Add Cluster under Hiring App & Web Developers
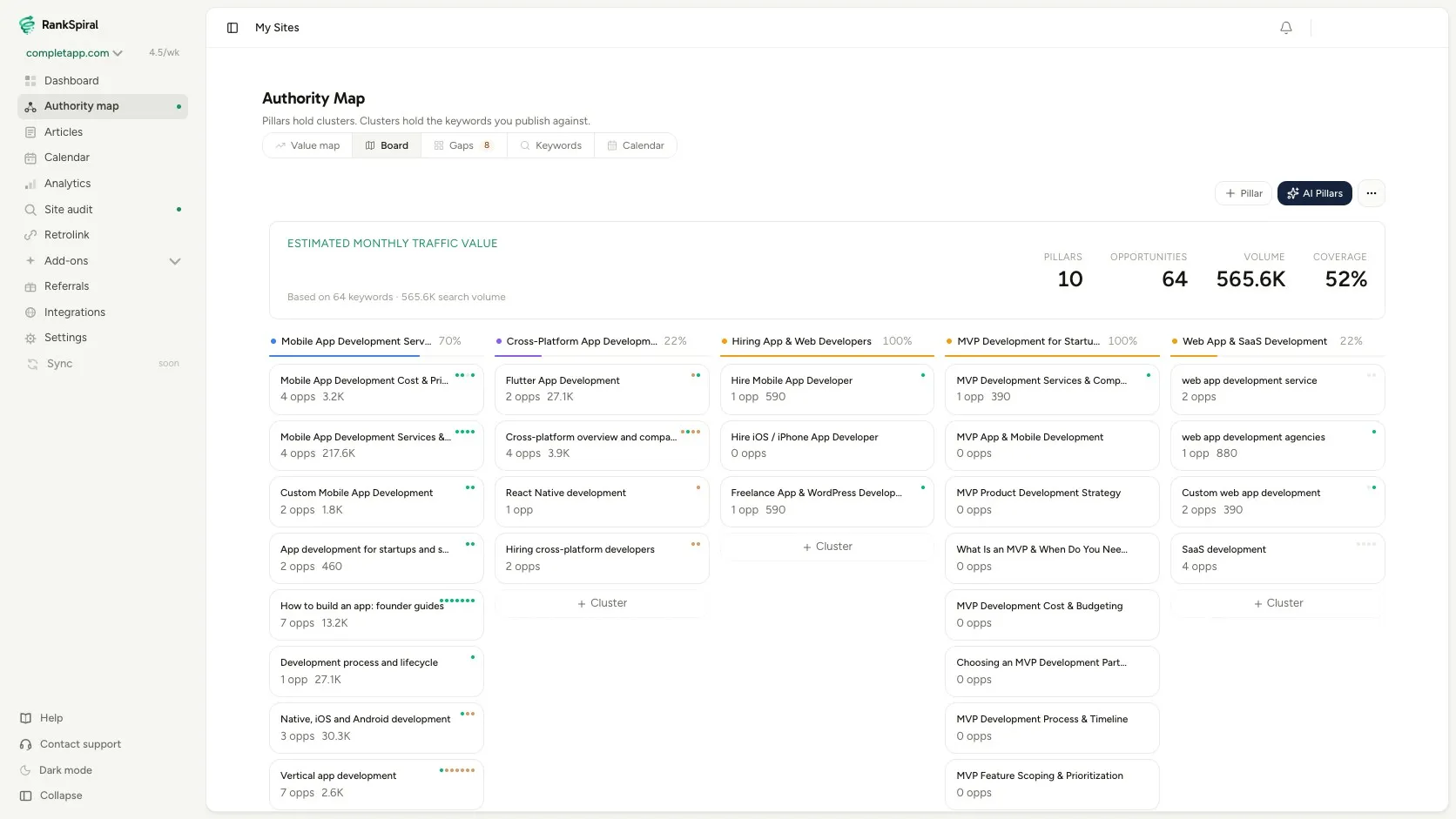Screen dimensions: 1456x819 pyautogui.click(x=827, y=547)
